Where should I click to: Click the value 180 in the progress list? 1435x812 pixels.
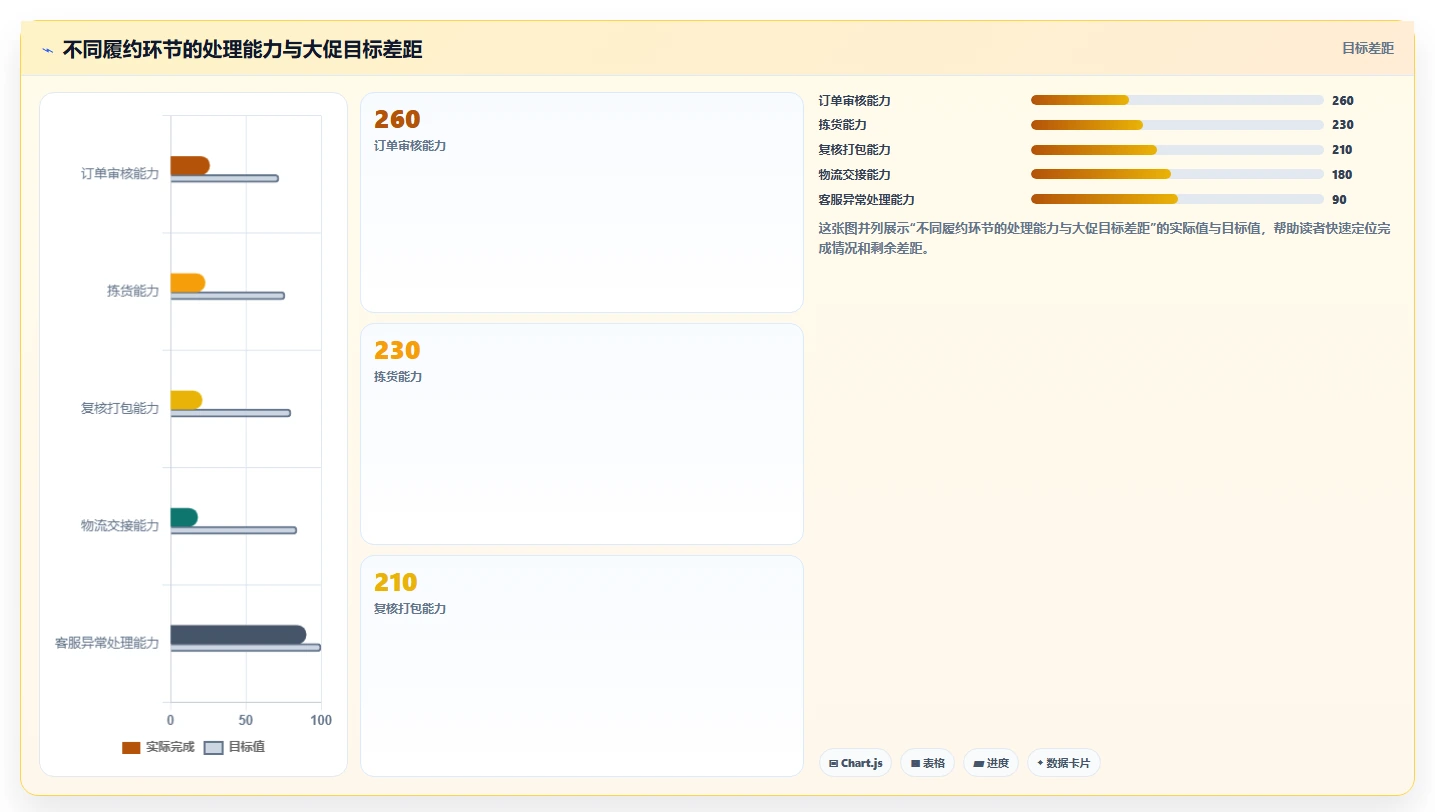(x=1342, y=175)
